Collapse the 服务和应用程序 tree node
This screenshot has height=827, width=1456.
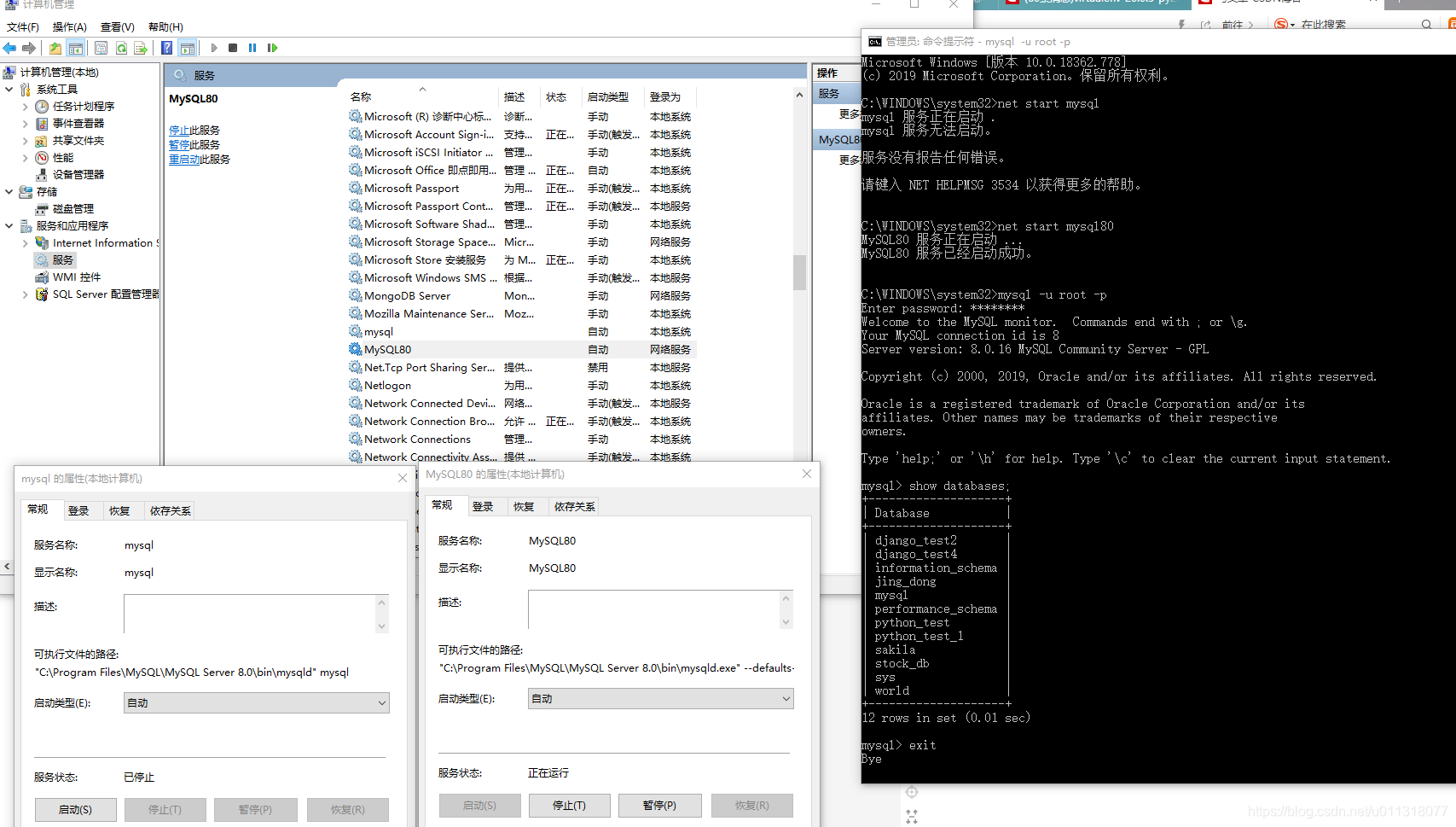coord(9,225)
